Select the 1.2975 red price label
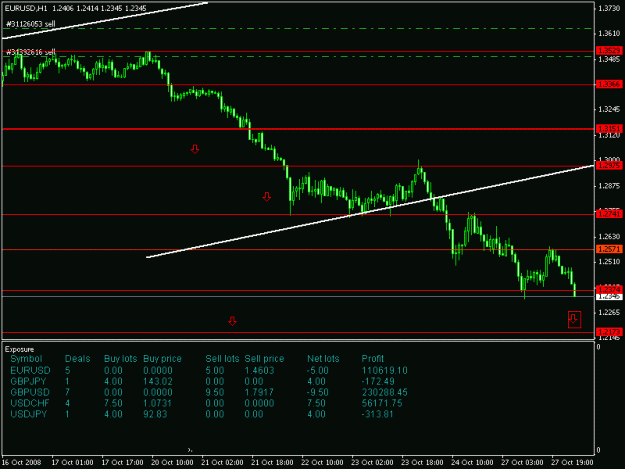The width and height of the screenshot is (625, 469). click(609, 165)
